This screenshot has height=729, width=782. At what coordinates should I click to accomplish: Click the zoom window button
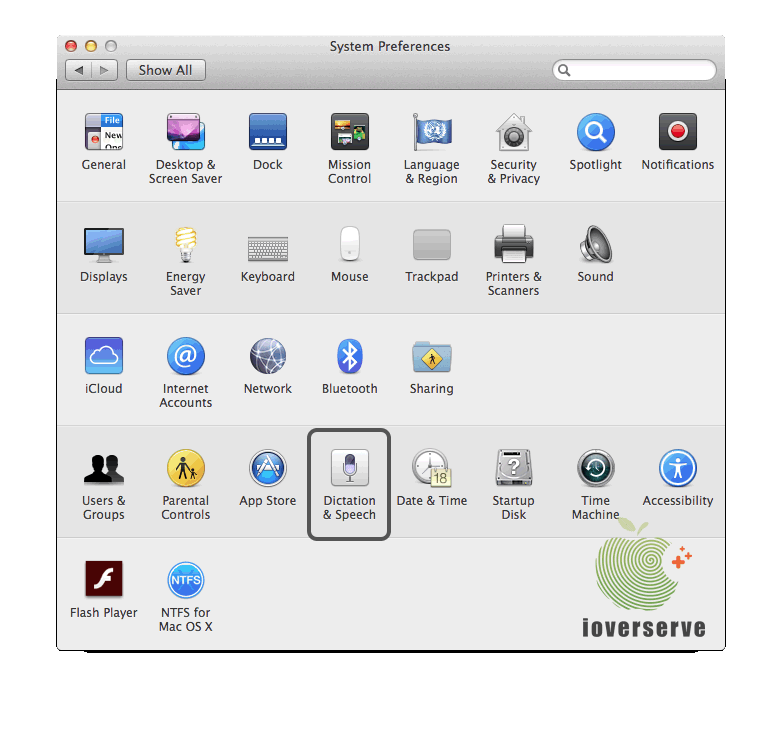pyautogui.click(x=111, y=46)
